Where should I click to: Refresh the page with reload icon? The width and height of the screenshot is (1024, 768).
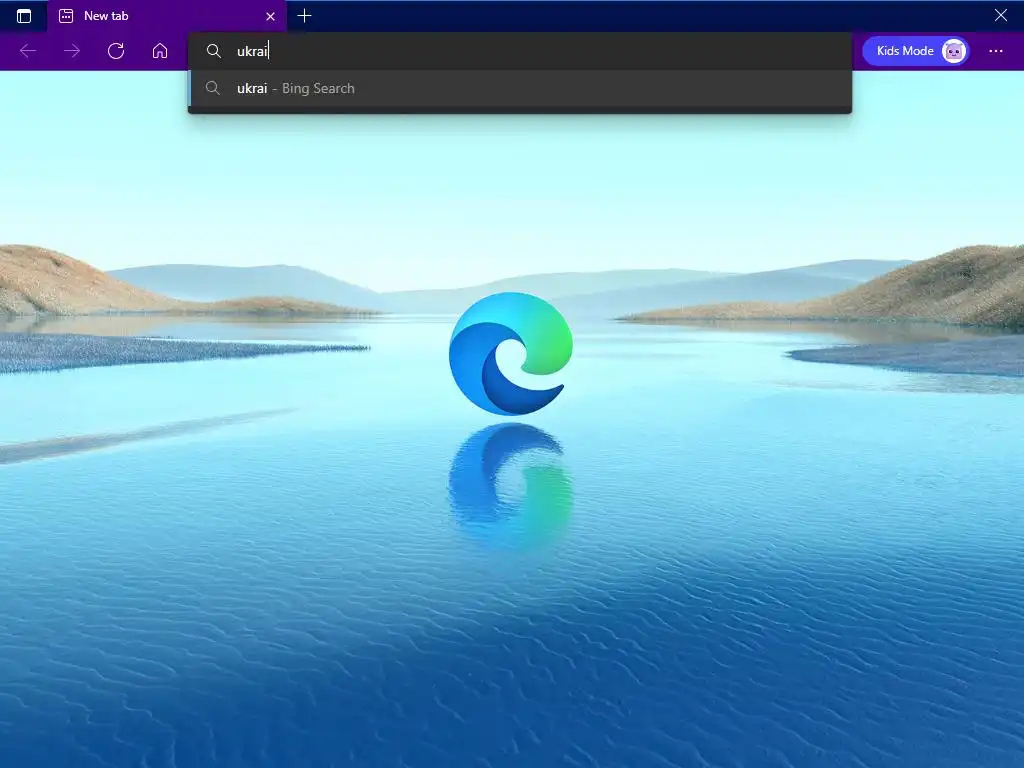[116, 51]
